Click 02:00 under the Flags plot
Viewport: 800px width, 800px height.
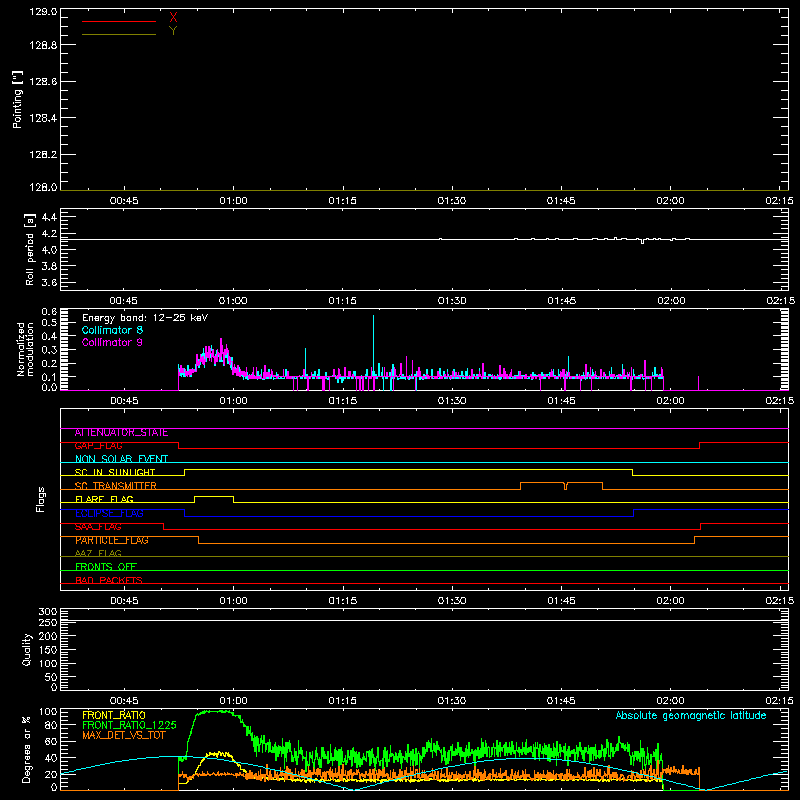click(670, 601)
